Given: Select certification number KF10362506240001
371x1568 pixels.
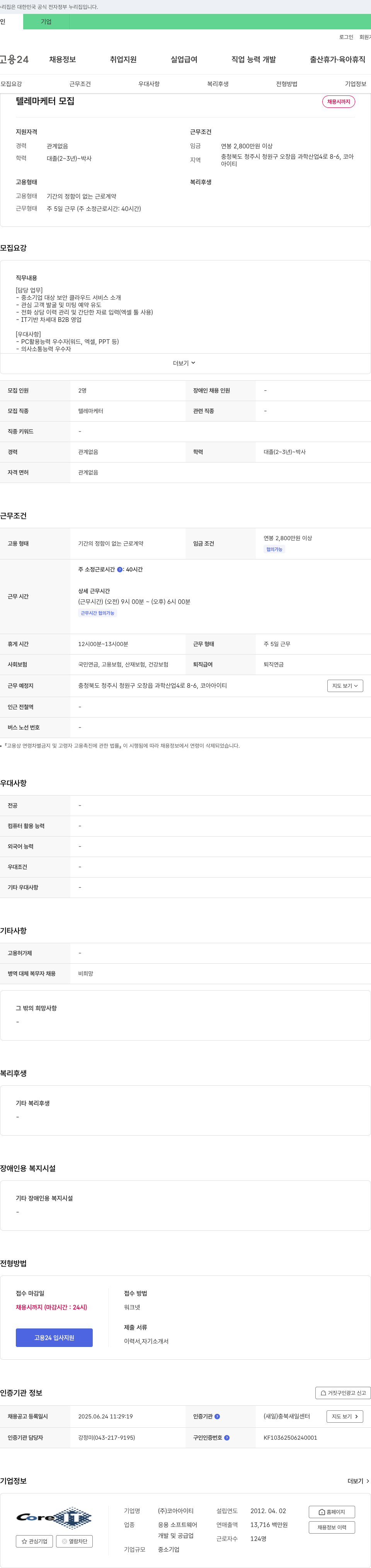Looking at the screenshot, I should pyautogui.click(x=290, y=1438).
